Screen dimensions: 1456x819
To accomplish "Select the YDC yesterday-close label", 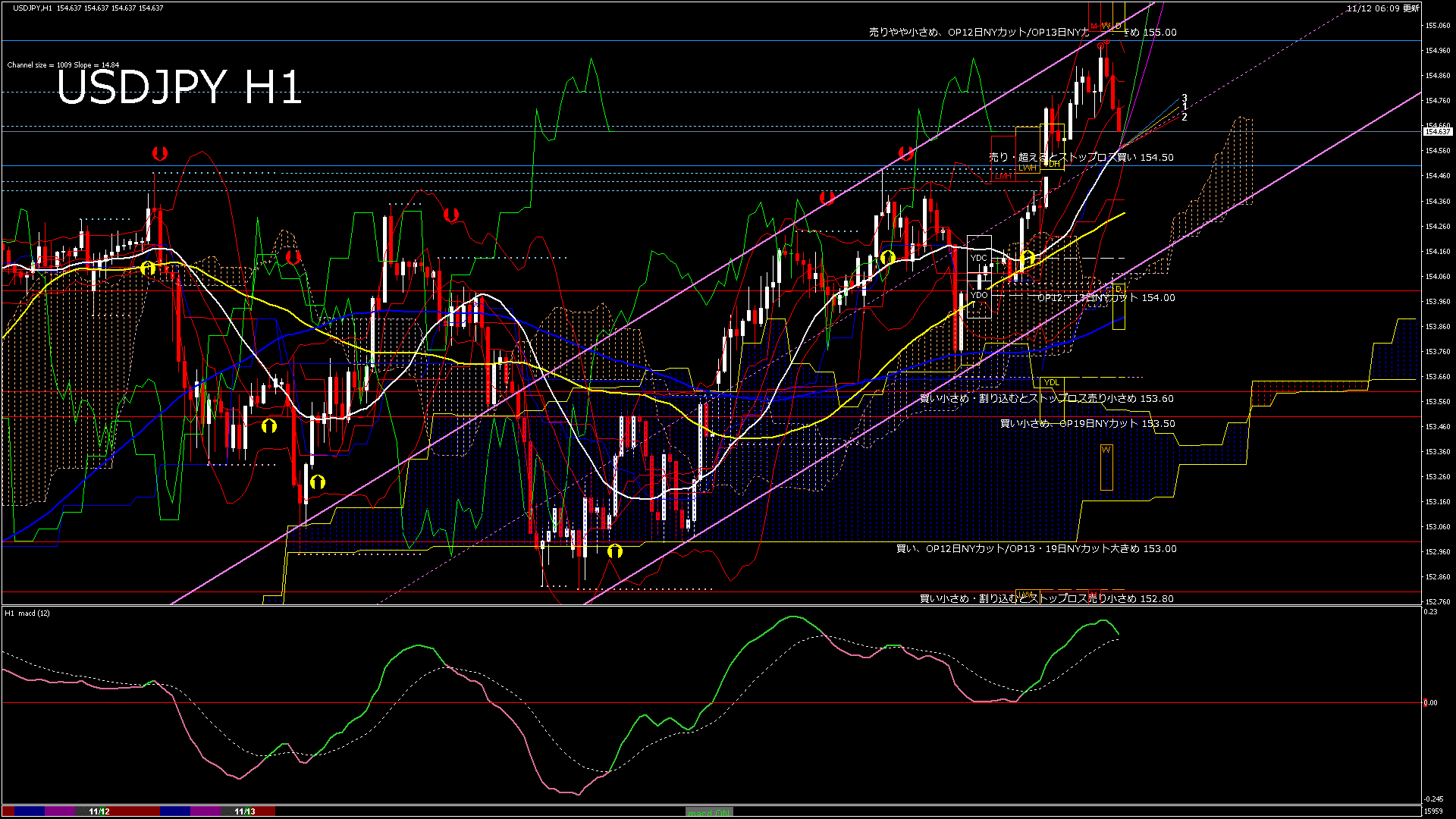I will point(978,259).
